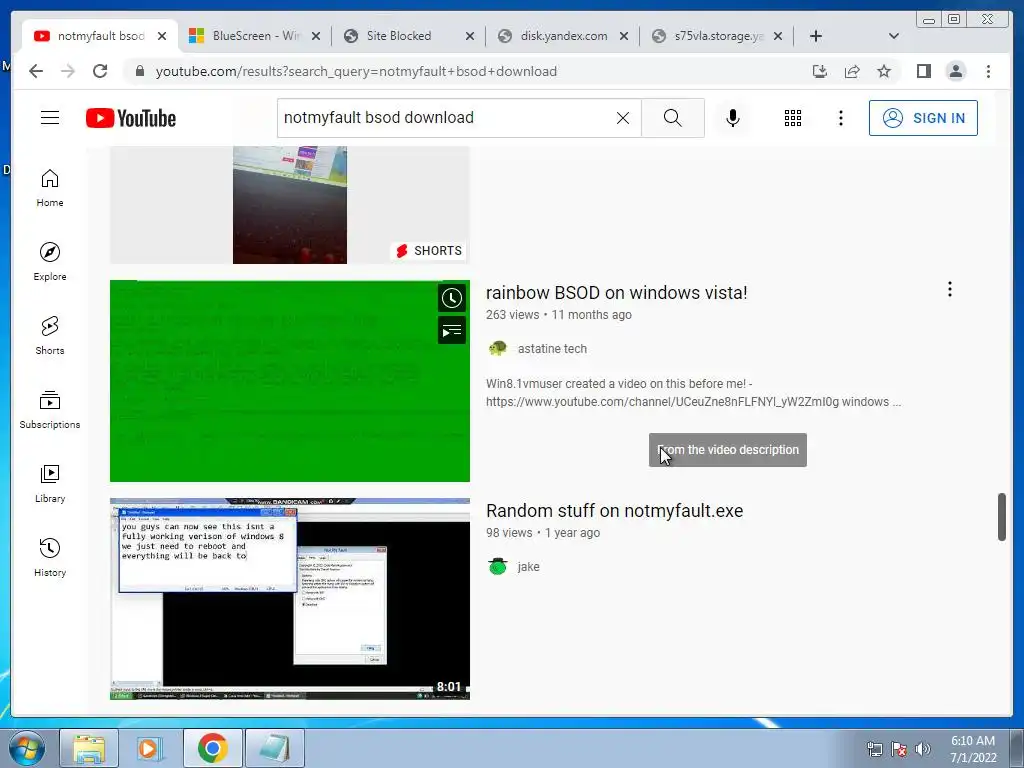Toggle Chrome side panel
Viewport: 1024px width, 768px height.
point(923,71)
